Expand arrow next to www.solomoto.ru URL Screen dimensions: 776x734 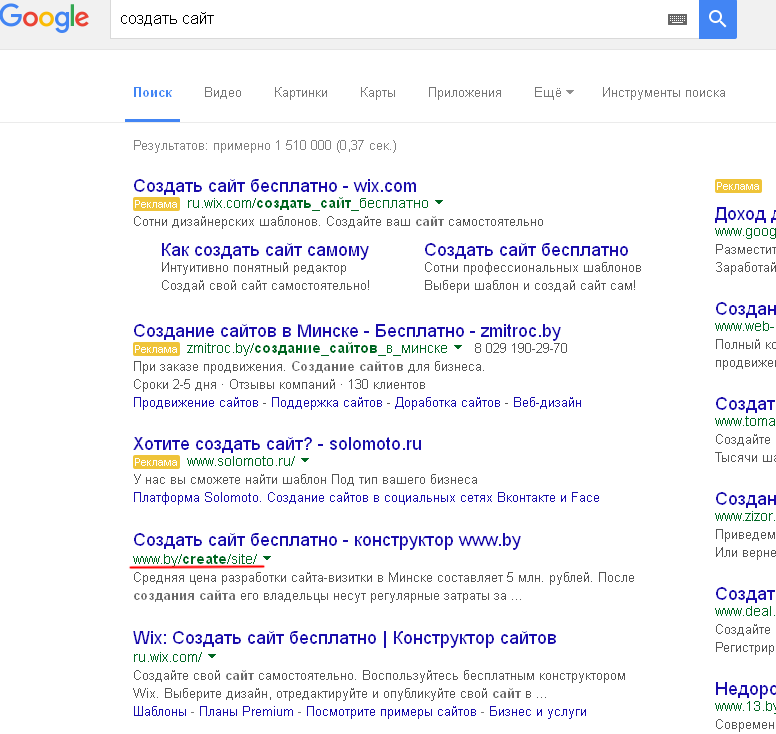(x=305, y=461)
